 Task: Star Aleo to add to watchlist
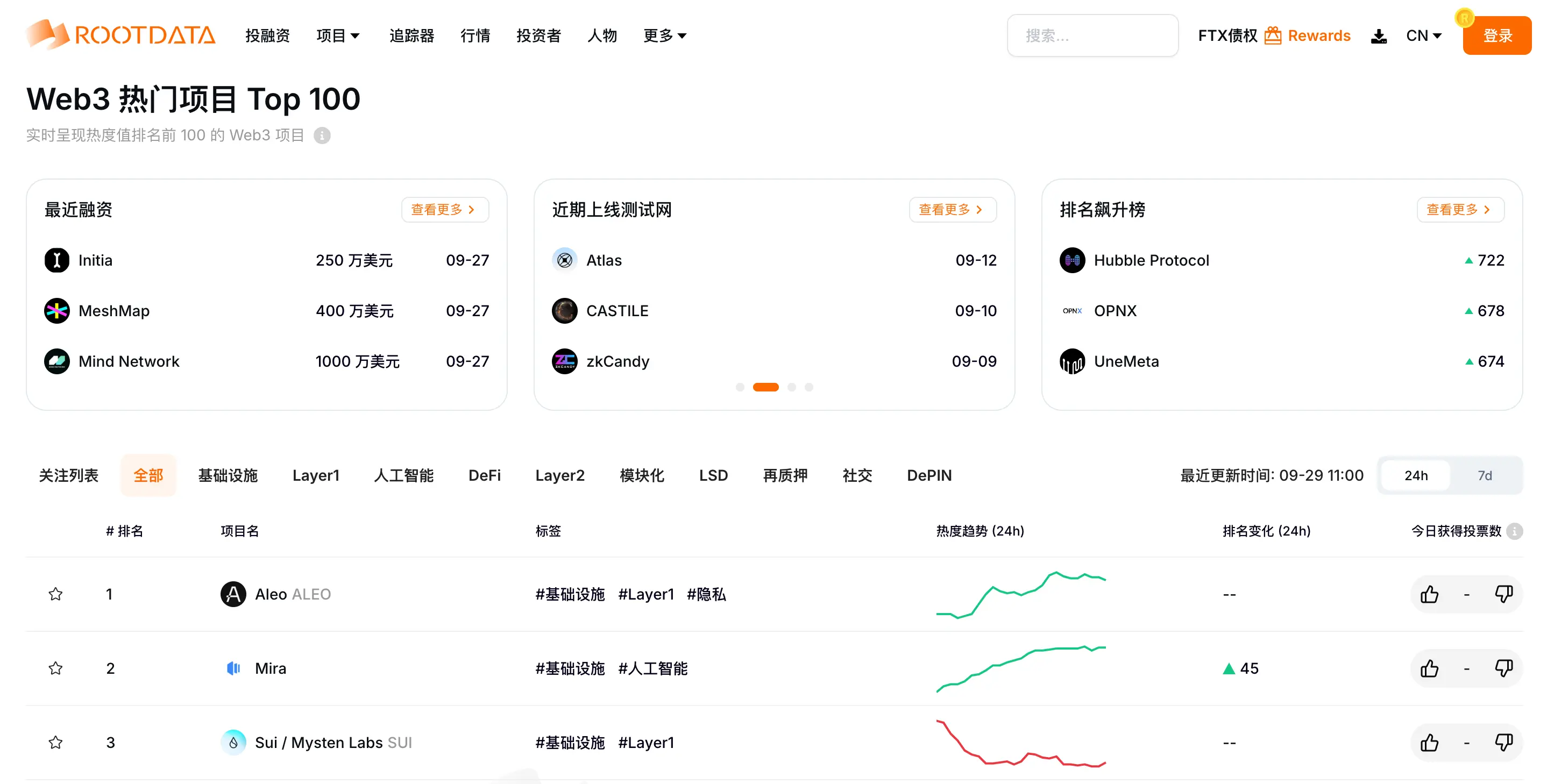click(x=56, y=594)
